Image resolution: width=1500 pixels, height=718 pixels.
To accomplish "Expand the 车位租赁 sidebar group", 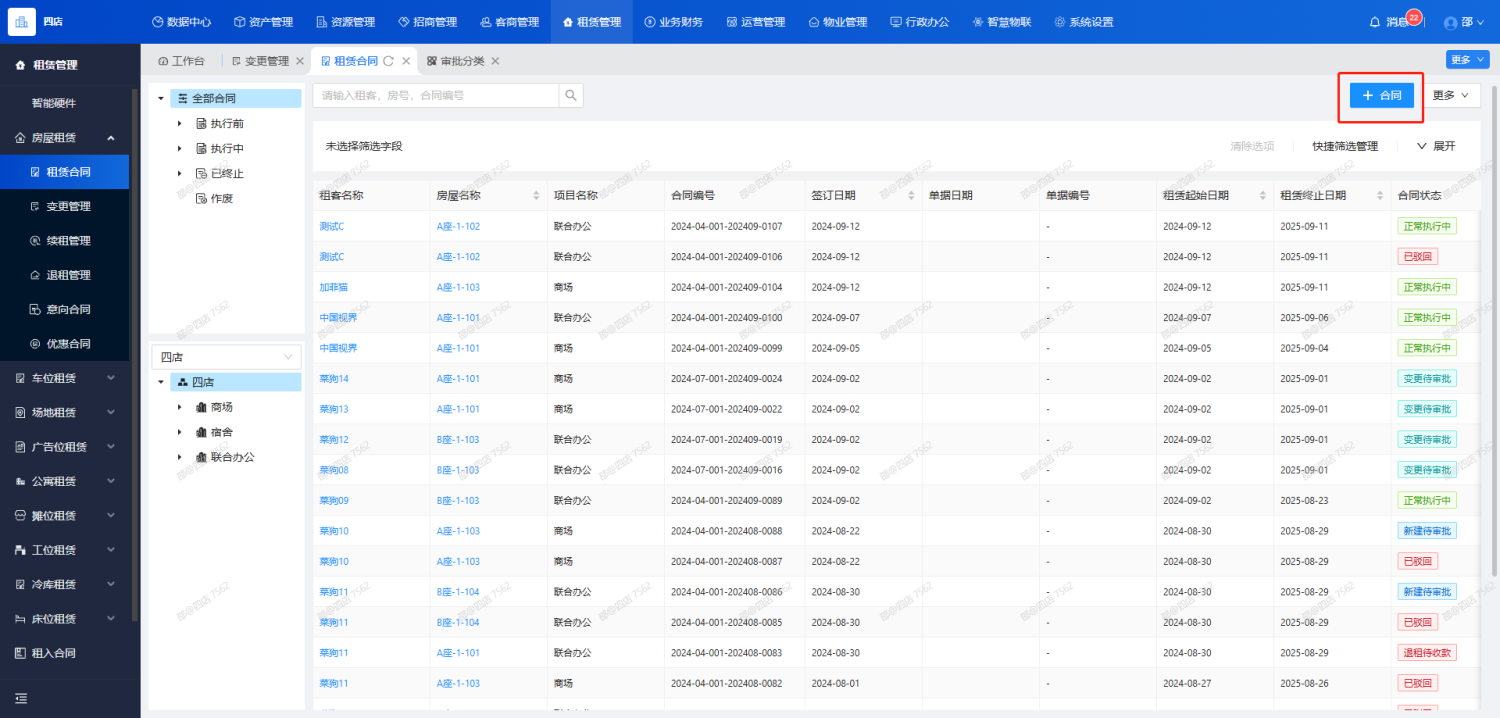I will pos(110,378).
